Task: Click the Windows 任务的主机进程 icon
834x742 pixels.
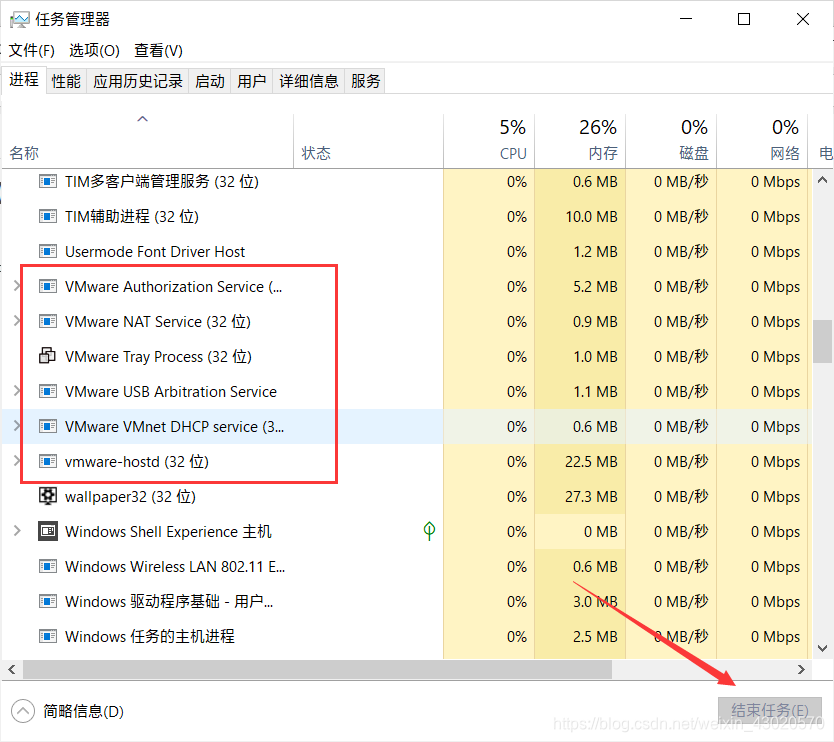Action: point(48,636)
